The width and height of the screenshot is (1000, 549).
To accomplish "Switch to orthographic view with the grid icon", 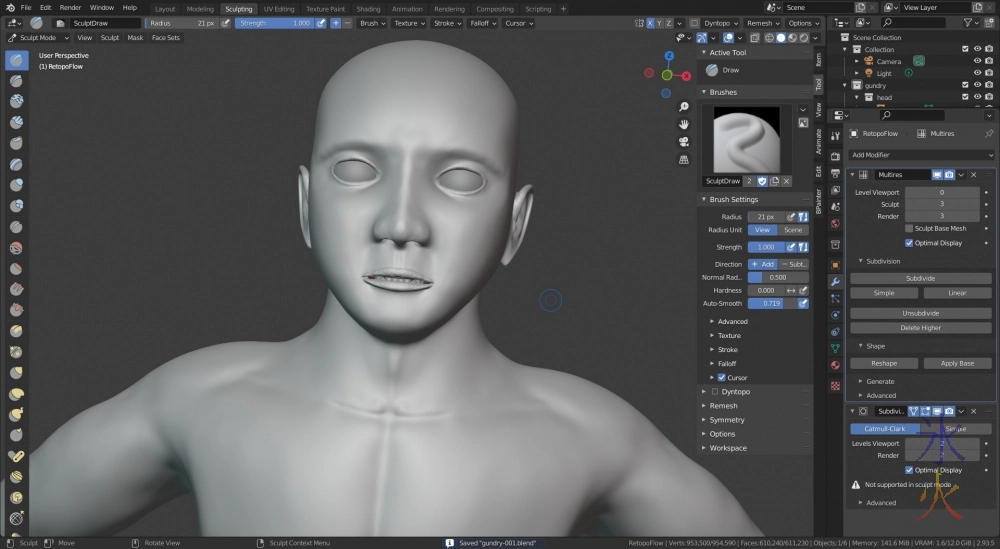I will (x=683, y=158).
